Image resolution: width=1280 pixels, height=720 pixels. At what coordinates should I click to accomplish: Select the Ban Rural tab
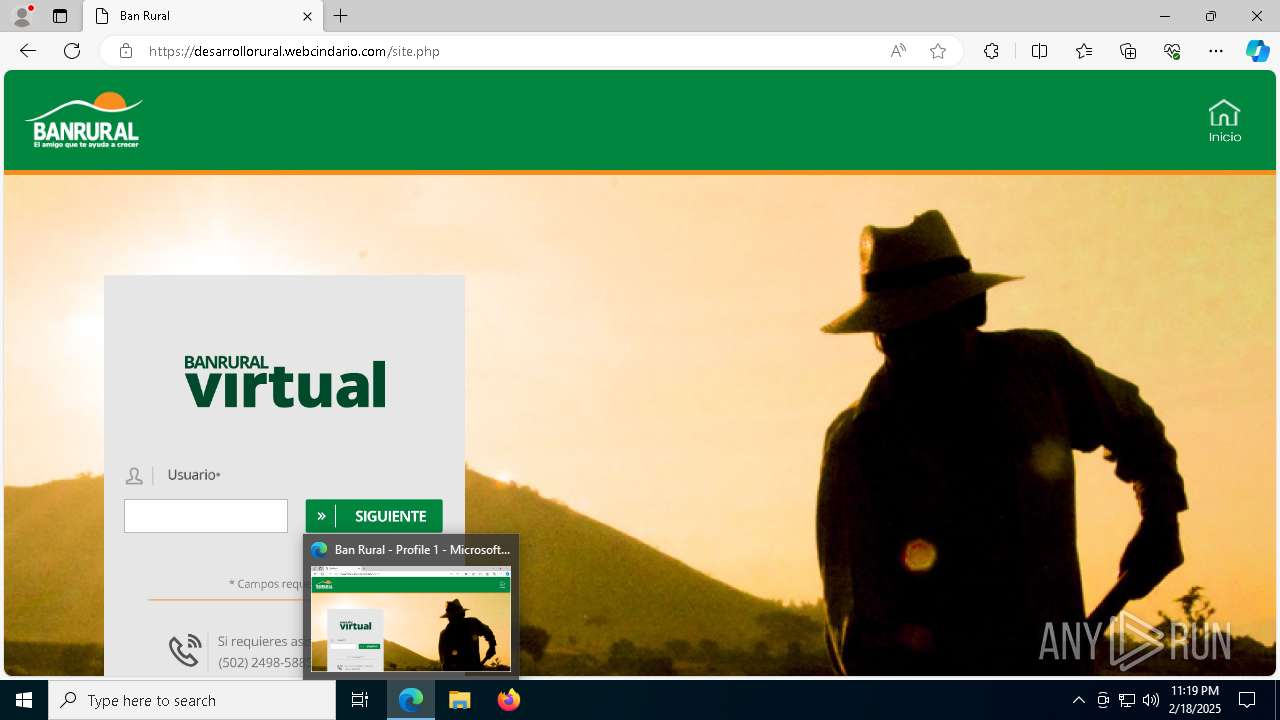pos(200,16)
